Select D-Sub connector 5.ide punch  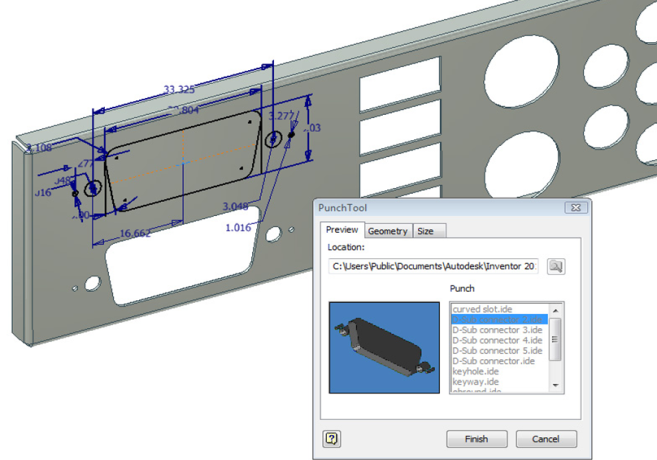tap(499, 351)
